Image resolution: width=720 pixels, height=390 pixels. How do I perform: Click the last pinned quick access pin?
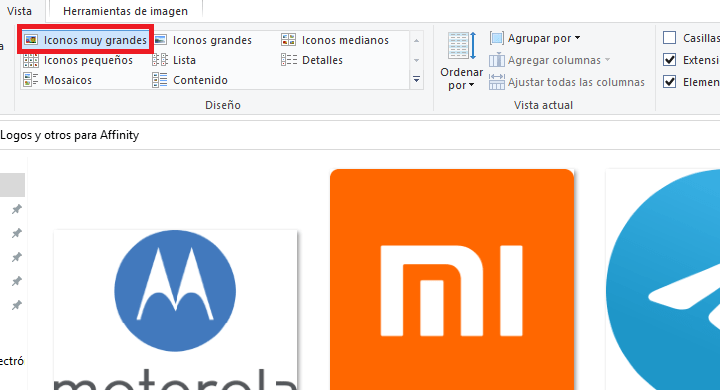17,305
